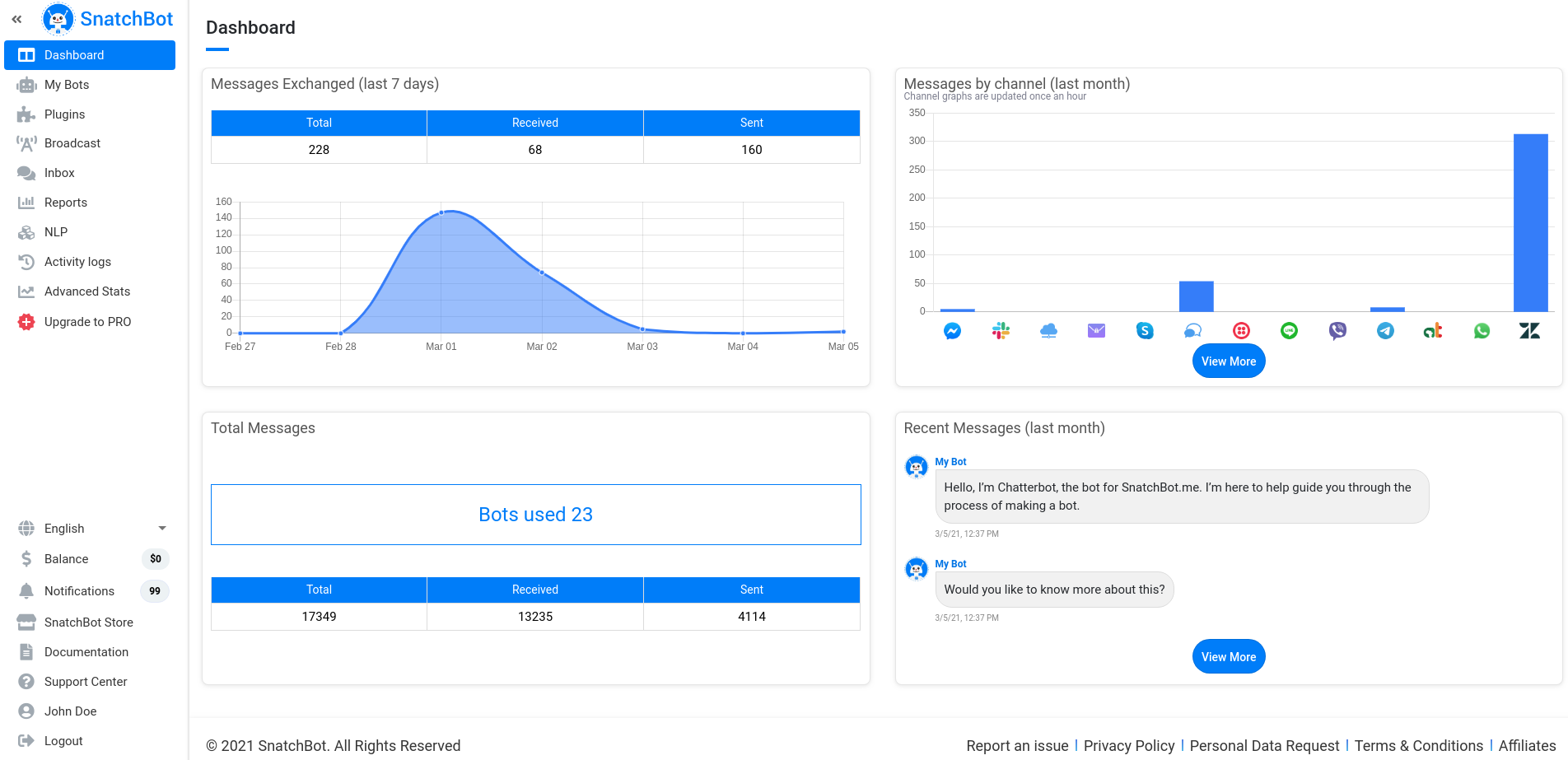Screen dimensions: 1568x760
Task: Click the Balance $0 badge
Action: 156,559
